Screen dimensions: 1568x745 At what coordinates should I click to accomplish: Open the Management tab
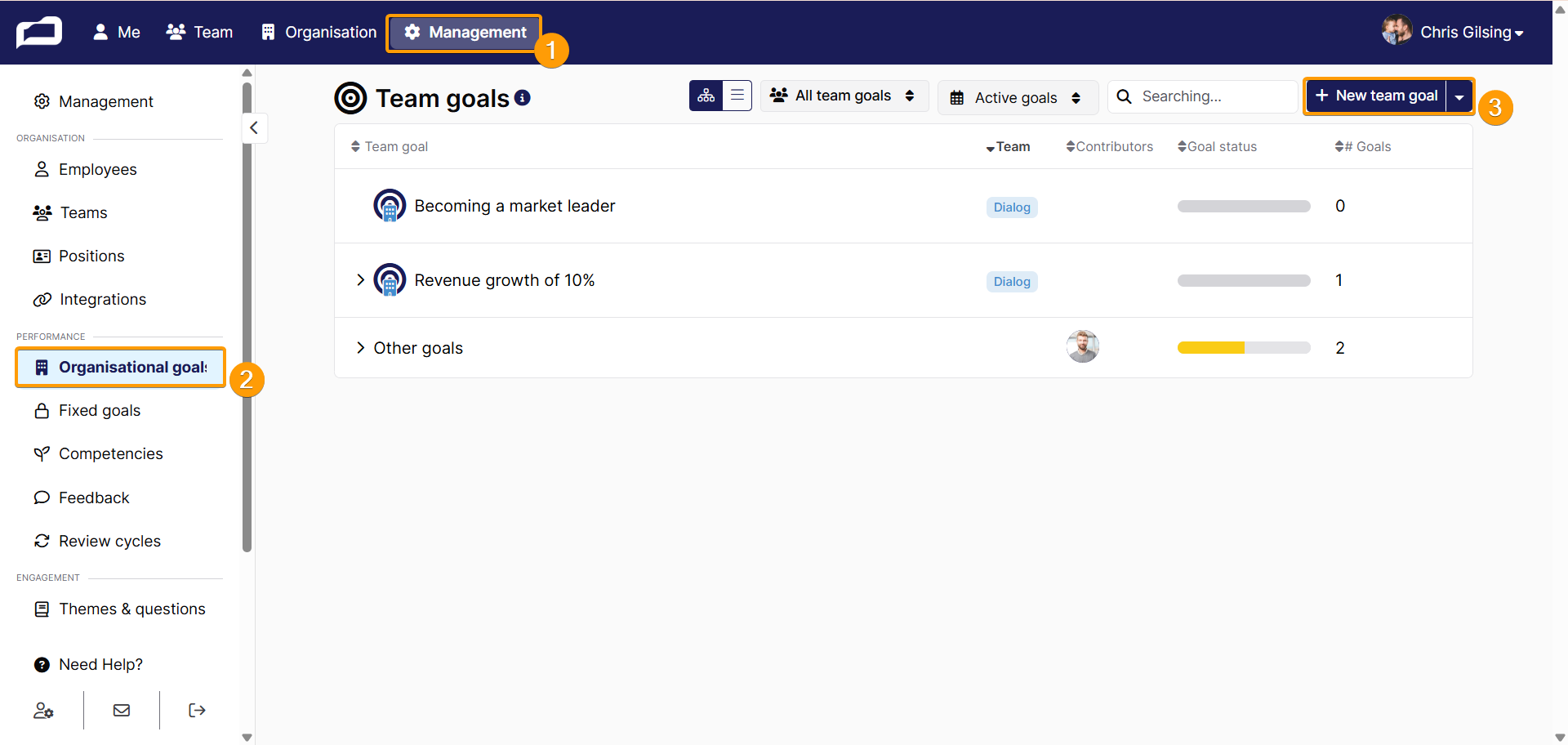pyautogui.click(x=465, y=33)
